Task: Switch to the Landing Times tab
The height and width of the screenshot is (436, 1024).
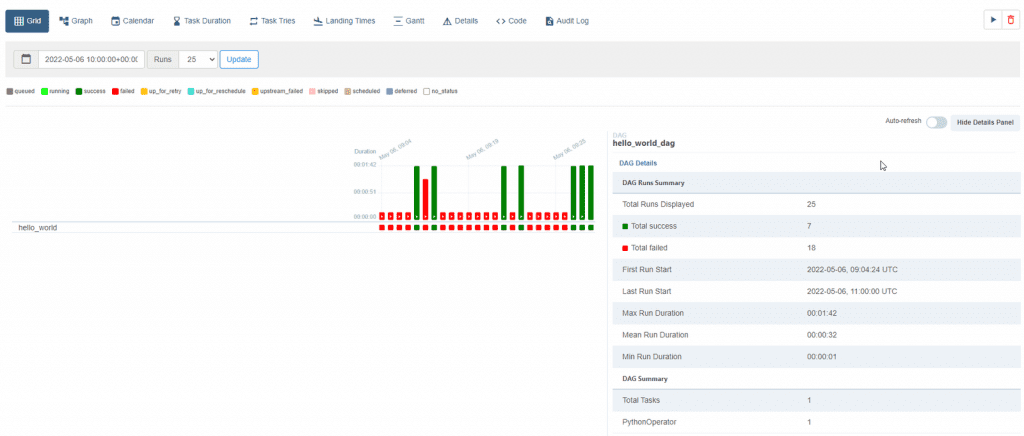Action: [x=344, y=21]
